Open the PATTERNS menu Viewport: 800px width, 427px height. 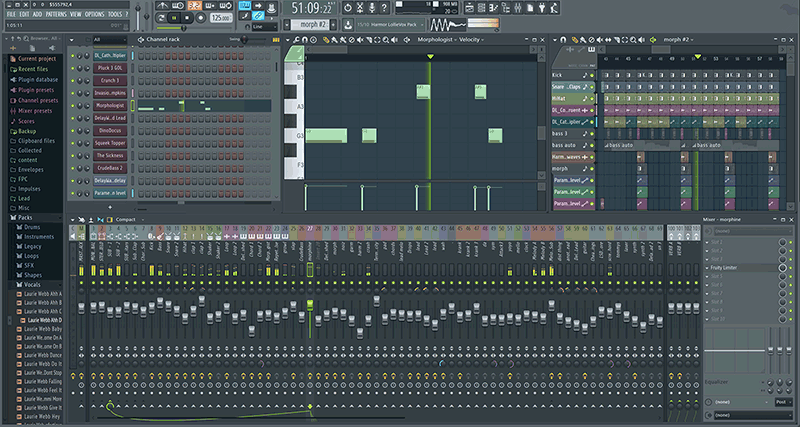coord(56,14)
